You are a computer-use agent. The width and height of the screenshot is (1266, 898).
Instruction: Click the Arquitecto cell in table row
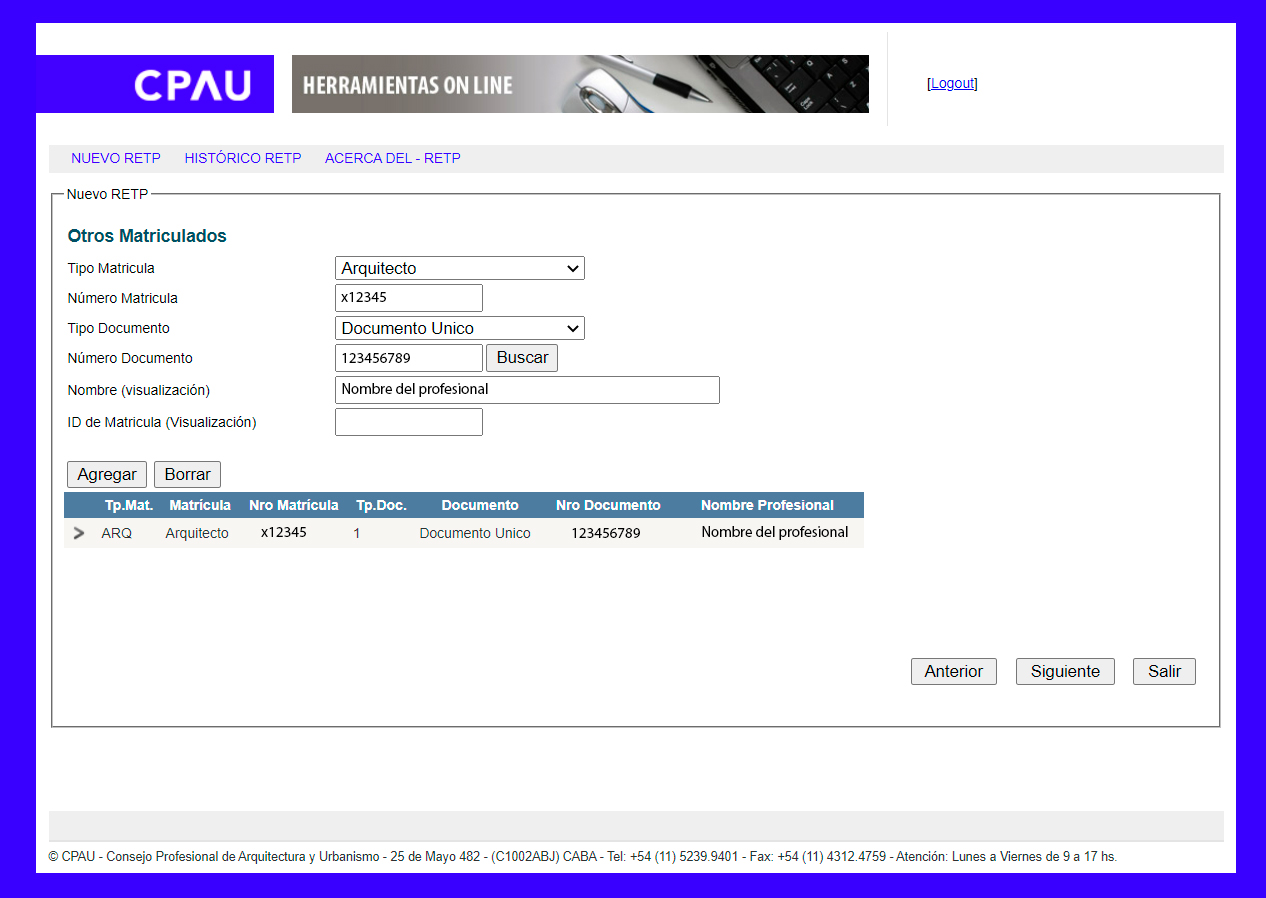tap(197, 533)
